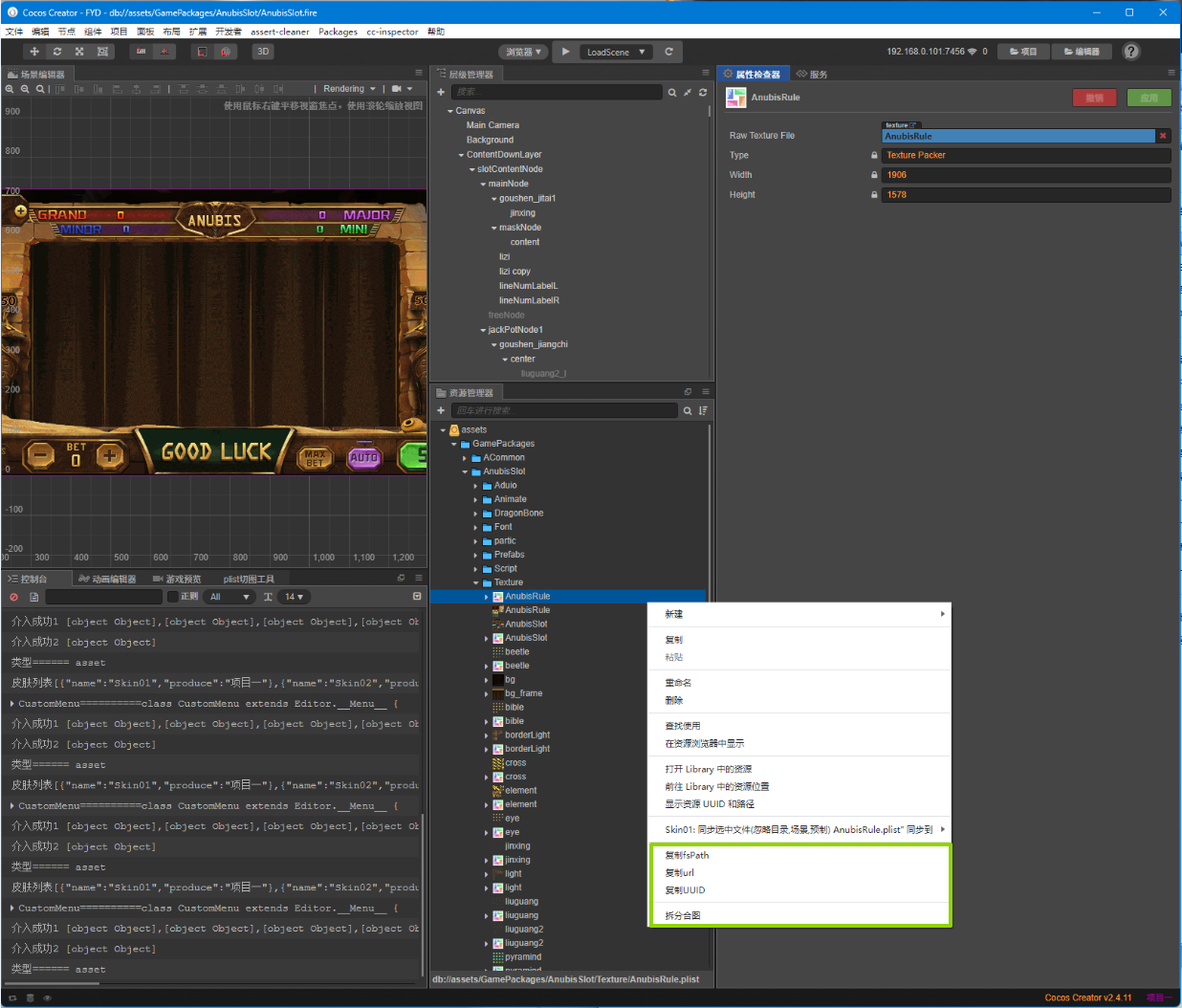Open the LoadScene dropdown
Screen dimensions: 1182x1008
point(617,52)
